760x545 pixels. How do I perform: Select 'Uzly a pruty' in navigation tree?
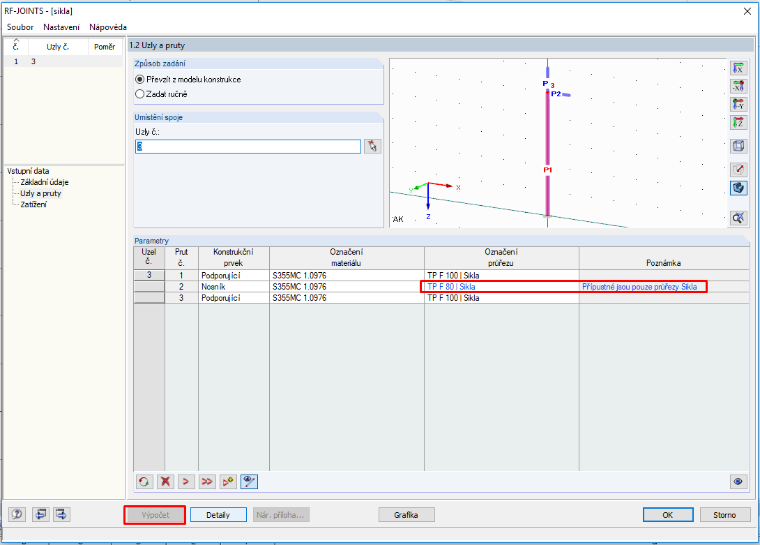41,193
